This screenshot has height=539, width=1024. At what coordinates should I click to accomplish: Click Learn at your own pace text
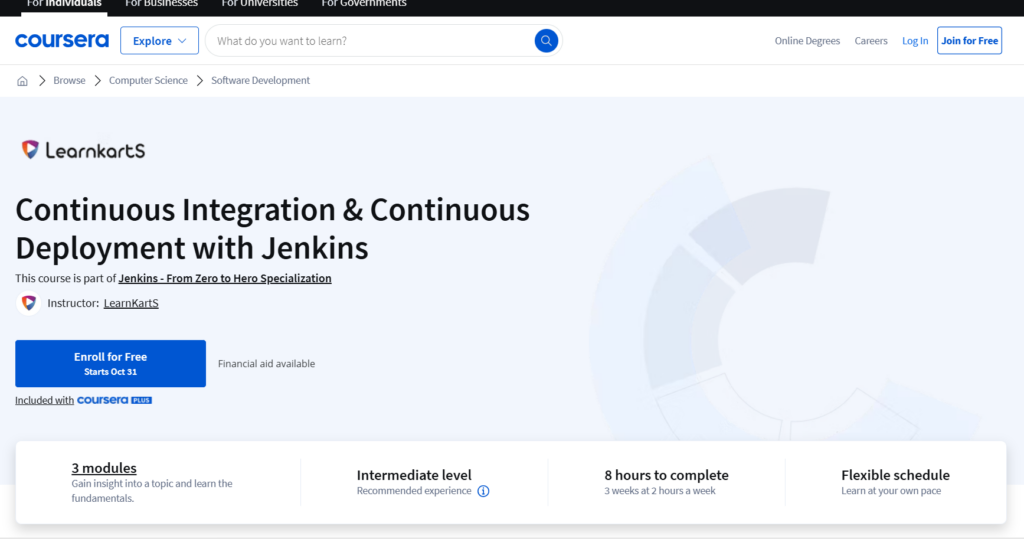click(891, 491)
